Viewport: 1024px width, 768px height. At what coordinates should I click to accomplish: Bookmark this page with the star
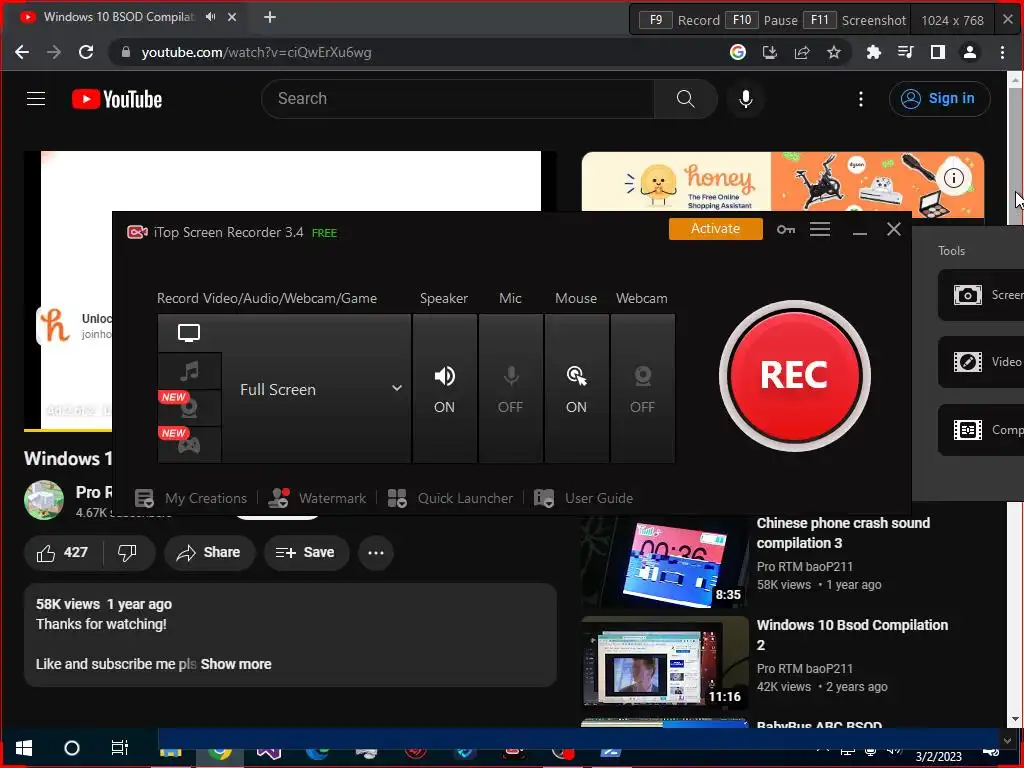(834, 52)
